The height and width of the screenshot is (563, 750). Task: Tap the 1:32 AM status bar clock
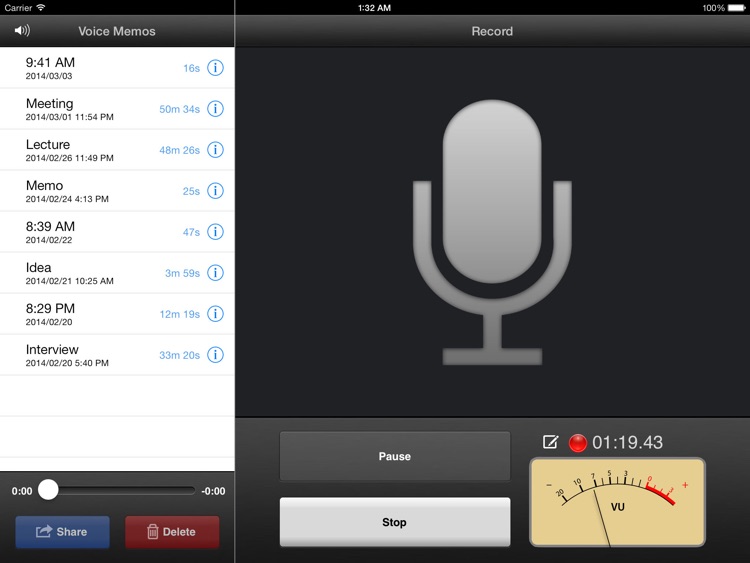coord(375,8)
